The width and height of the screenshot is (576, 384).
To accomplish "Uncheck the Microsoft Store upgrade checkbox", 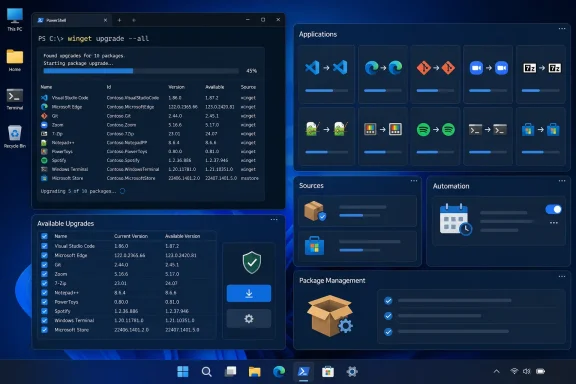I will (x=44, y=330).
